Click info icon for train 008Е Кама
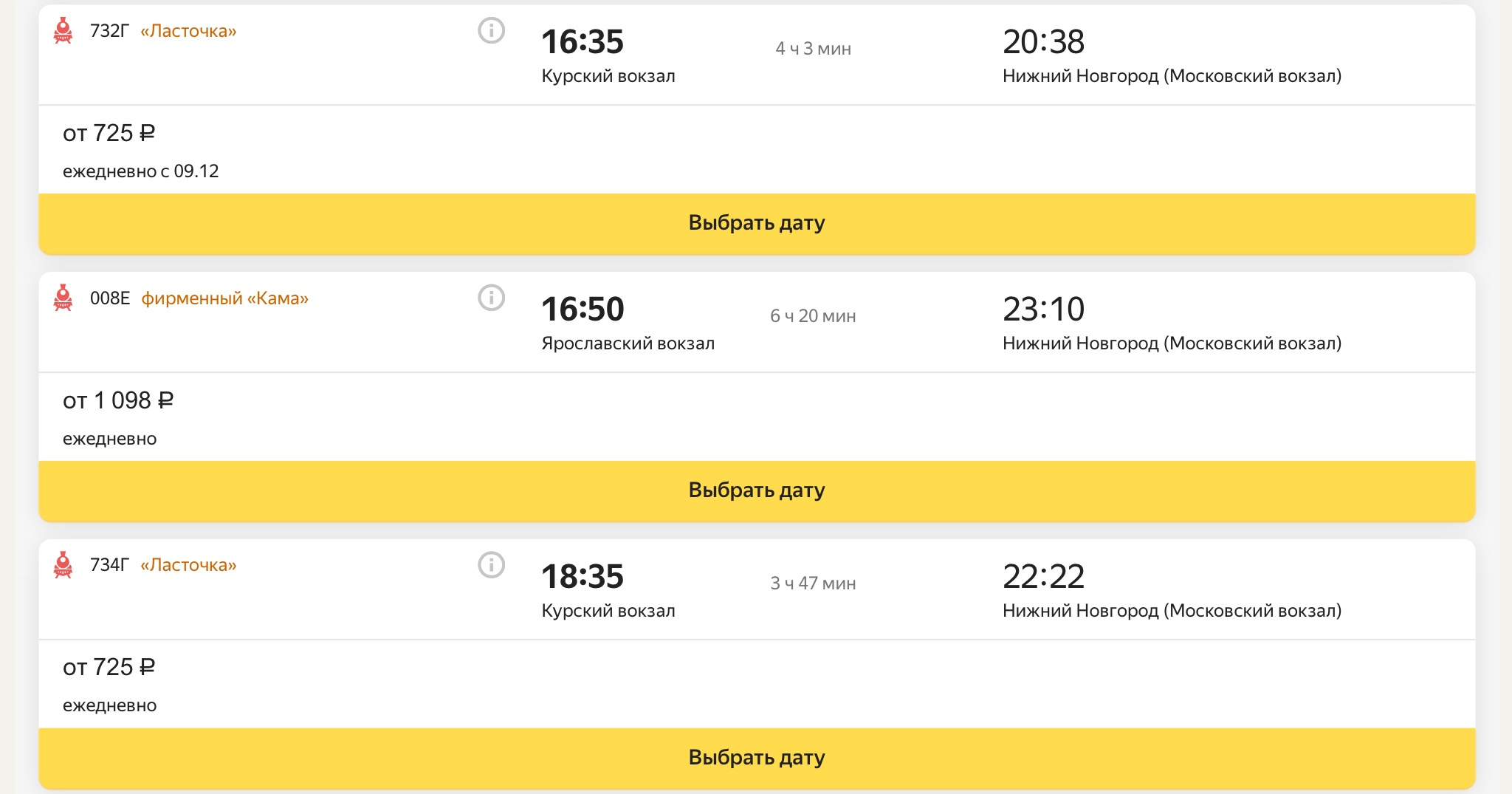 click(491, 298)
